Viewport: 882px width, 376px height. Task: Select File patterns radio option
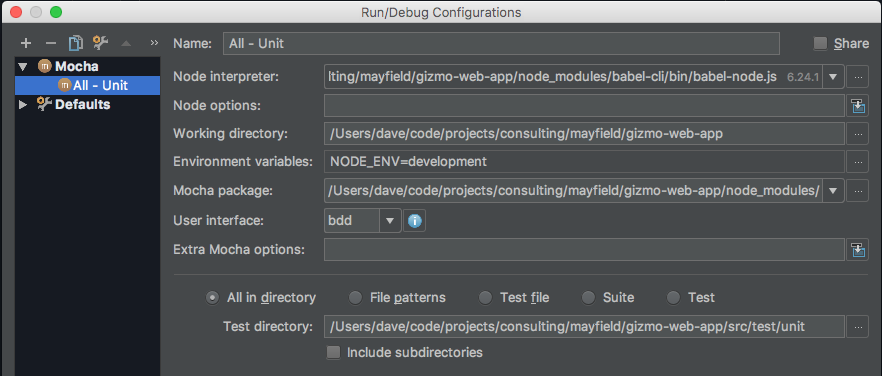tap(355, 298)
